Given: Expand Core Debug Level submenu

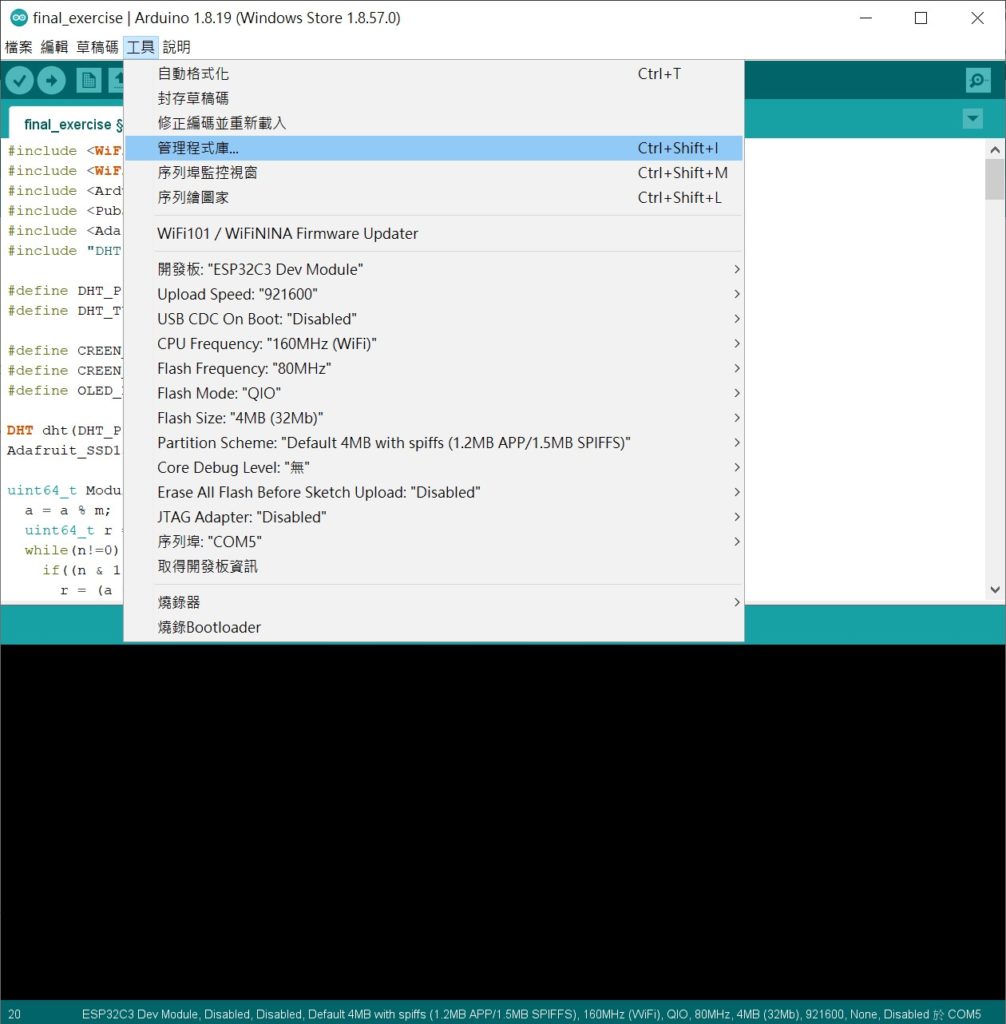Looking at the screenshot, I should pyautogui.click(x=434, y=468).
